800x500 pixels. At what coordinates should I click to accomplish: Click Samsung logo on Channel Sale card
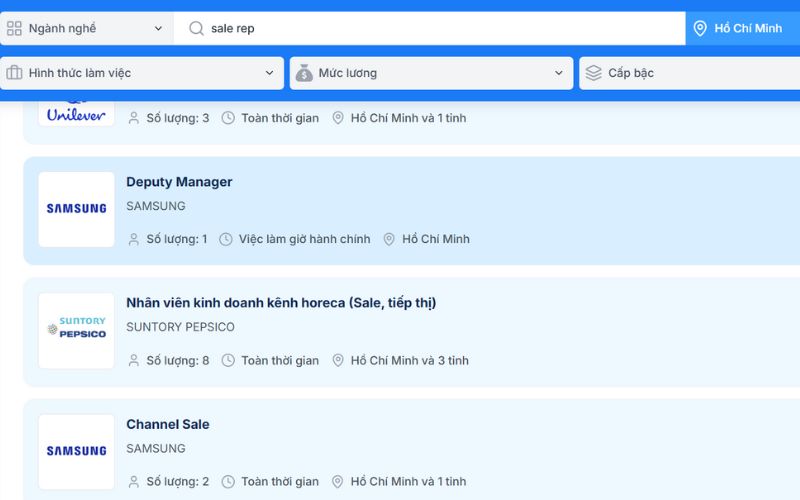coord(77,452)
